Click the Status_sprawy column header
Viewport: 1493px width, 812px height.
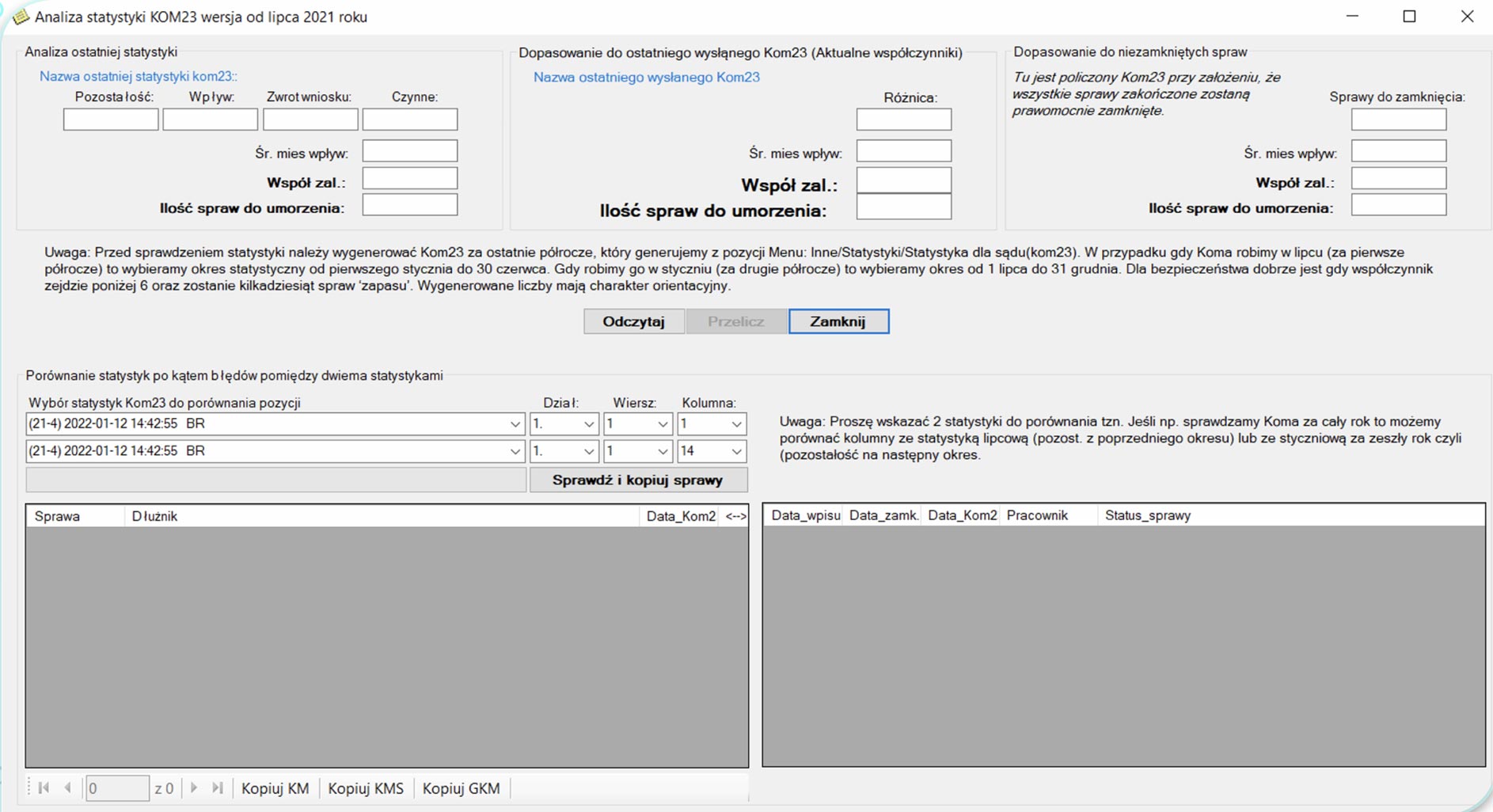point(1291,515)
